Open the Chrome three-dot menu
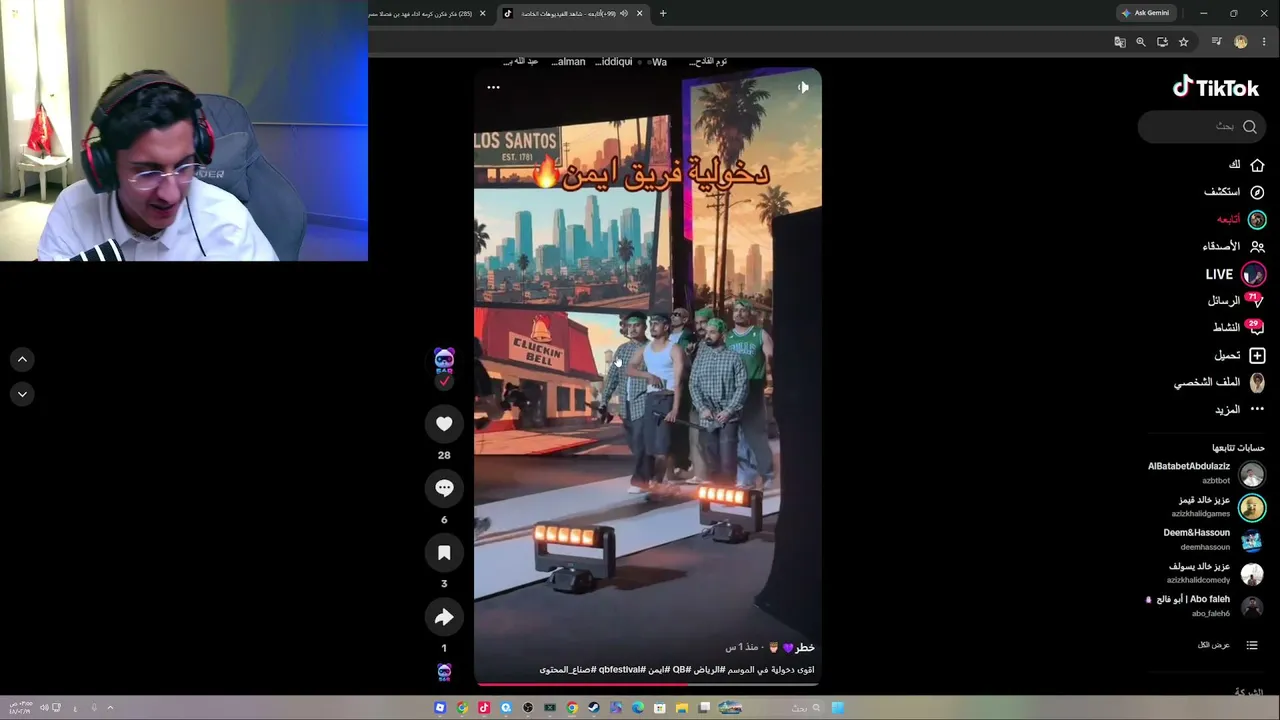 click(1265, 42)
